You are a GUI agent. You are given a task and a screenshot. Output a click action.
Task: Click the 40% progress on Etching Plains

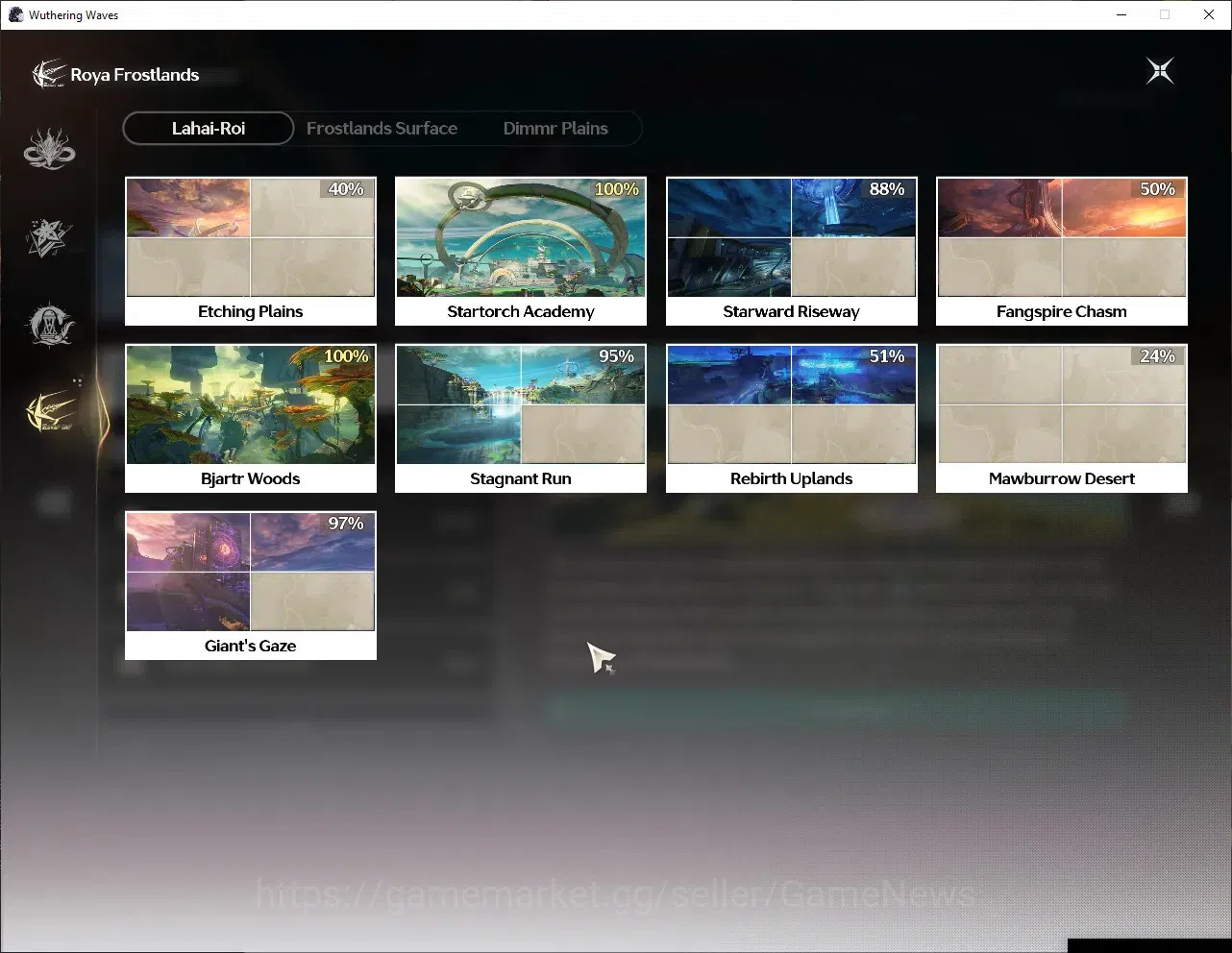pyautogui.click(x=346, y=189)
